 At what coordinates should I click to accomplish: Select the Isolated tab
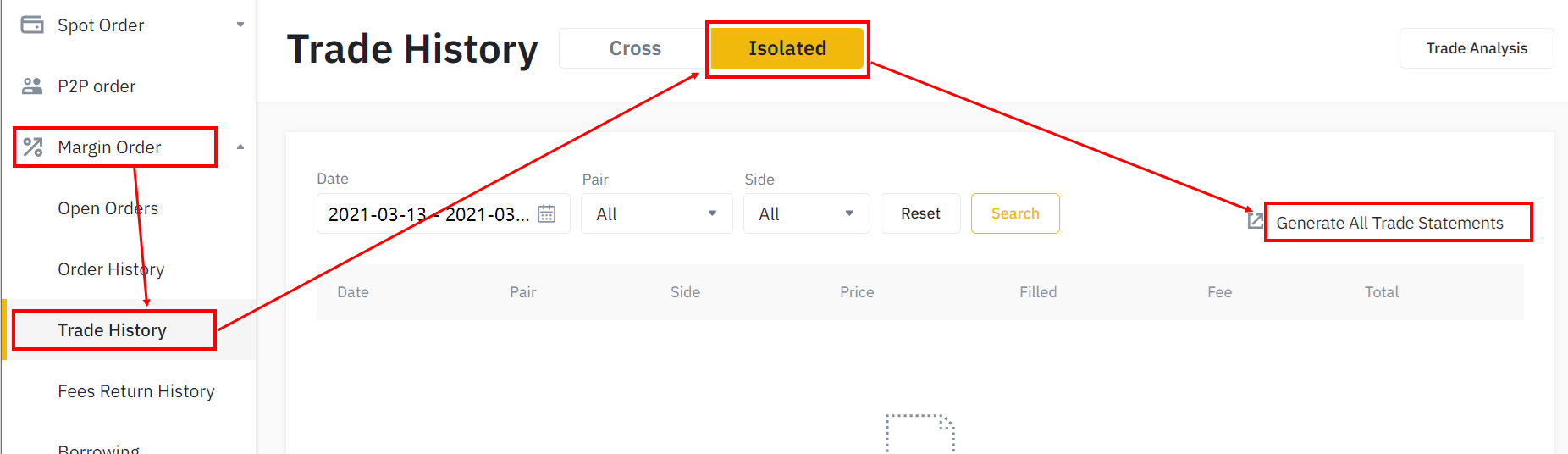(787, 48)
